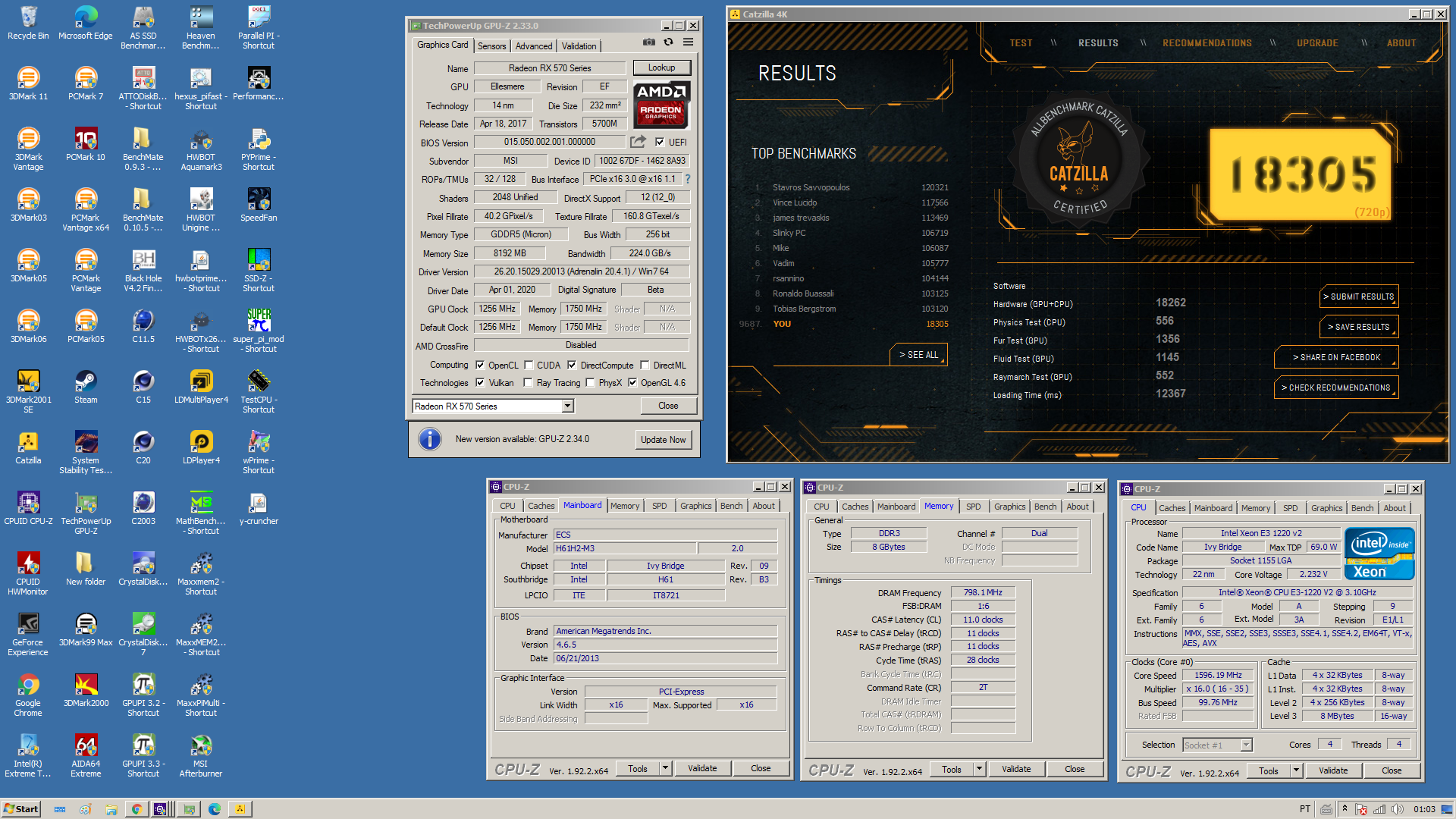Select the MSI Afterburner desktop icon
1456x819 pixels.
tap(201, 756)
